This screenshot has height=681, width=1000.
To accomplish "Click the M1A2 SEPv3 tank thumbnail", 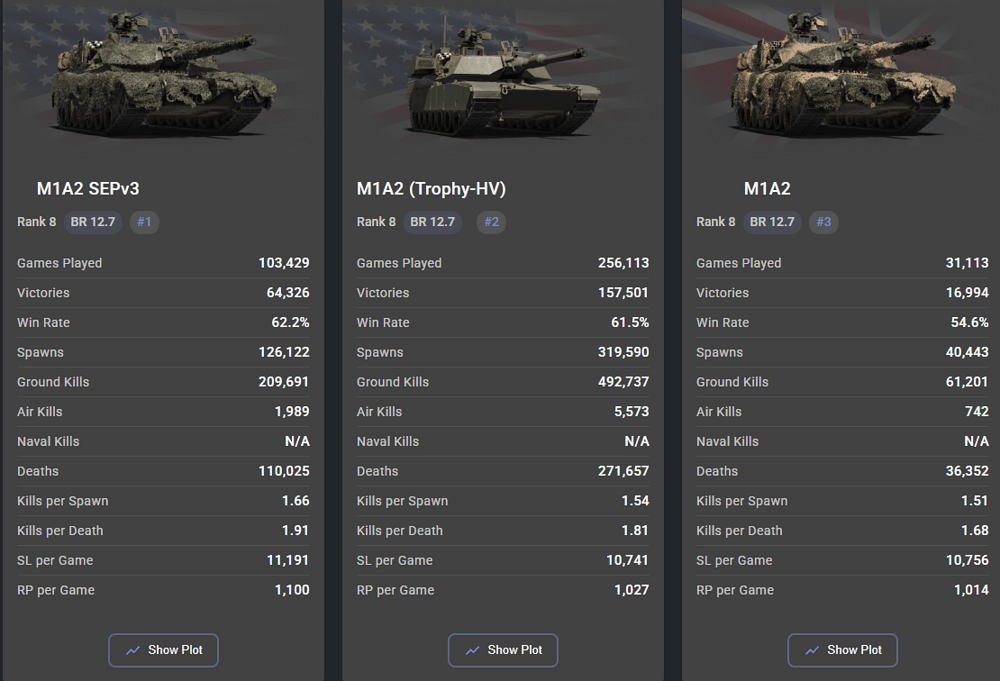I will 165,77.
